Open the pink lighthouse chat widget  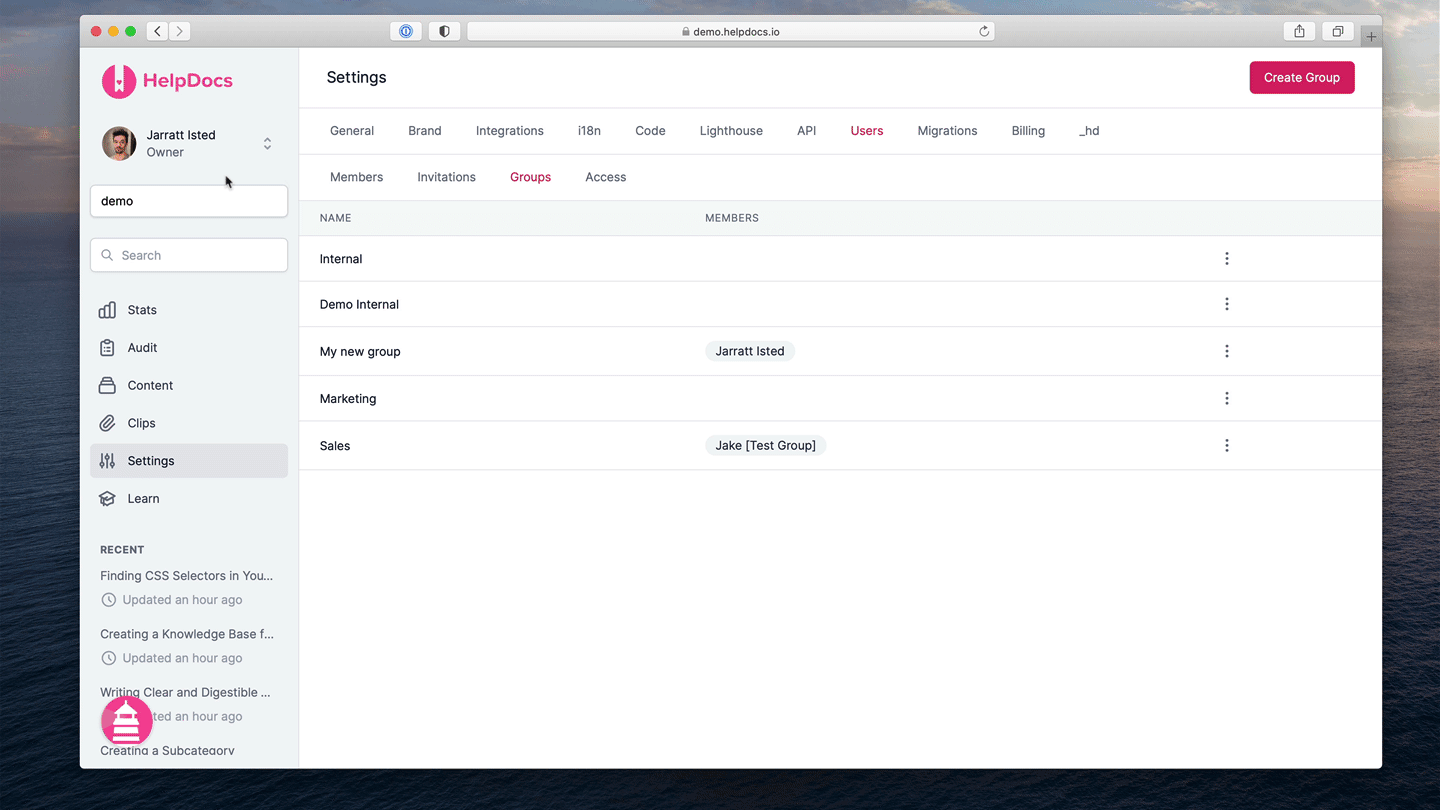point(127,721)
